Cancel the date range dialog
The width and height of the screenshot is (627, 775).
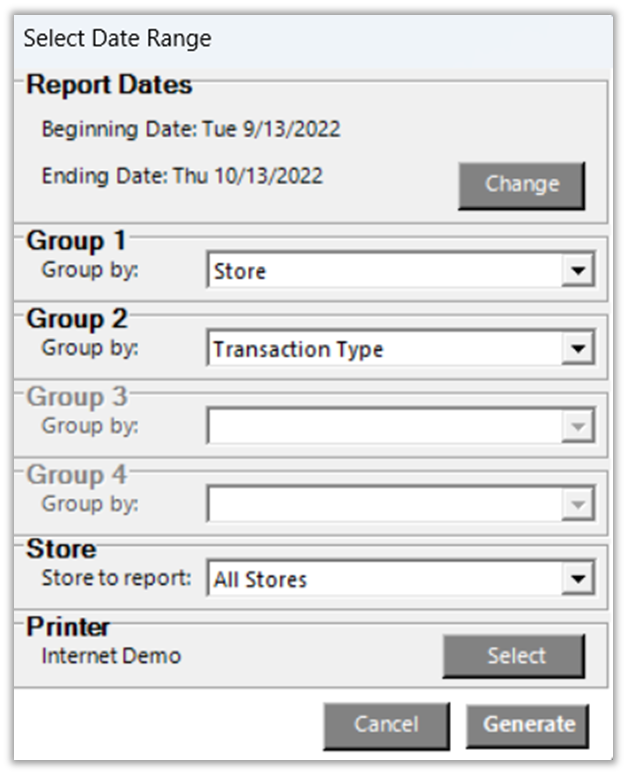pos(386,725)
